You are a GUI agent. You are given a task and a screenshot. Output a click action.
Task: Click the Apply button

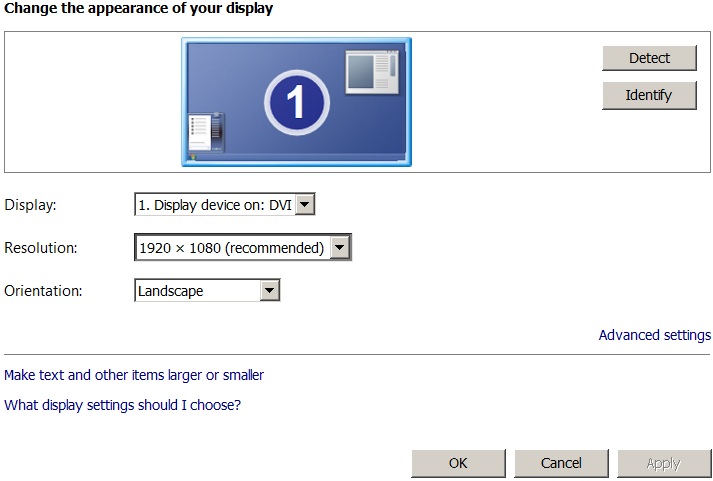[663, 463]
